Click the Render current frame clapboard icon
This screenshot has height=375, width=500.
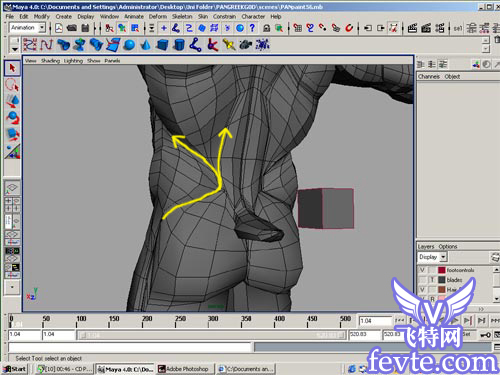click(x=412, y=28)
